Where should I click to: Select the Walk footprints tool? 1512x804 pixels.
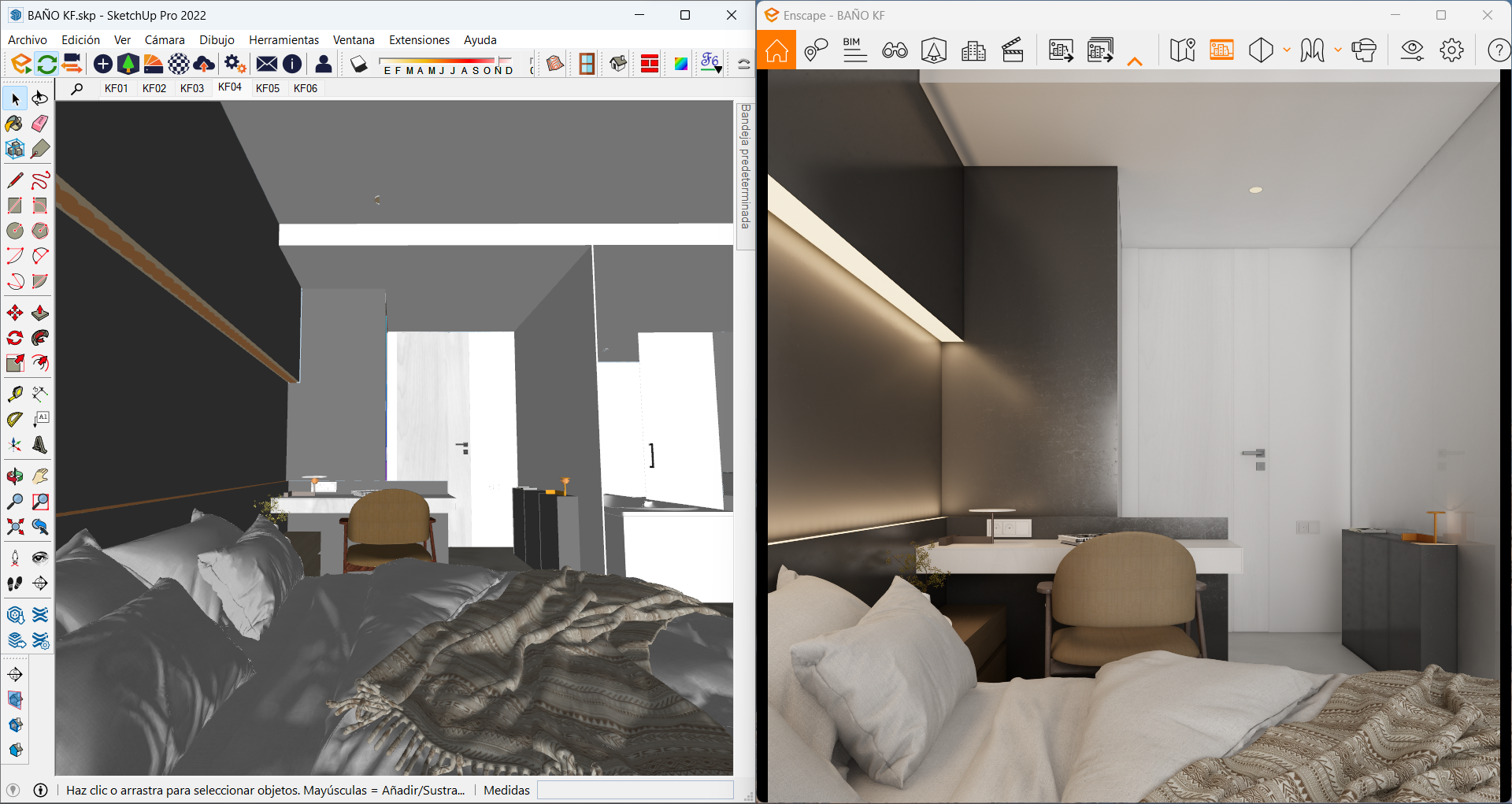tap(15, 584)
